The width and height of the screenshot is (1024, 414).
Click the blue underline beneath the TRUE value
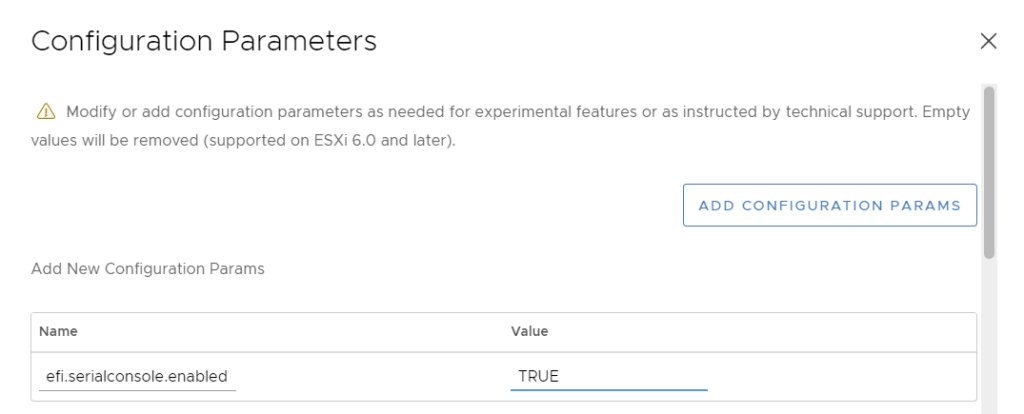coord(609,390)
